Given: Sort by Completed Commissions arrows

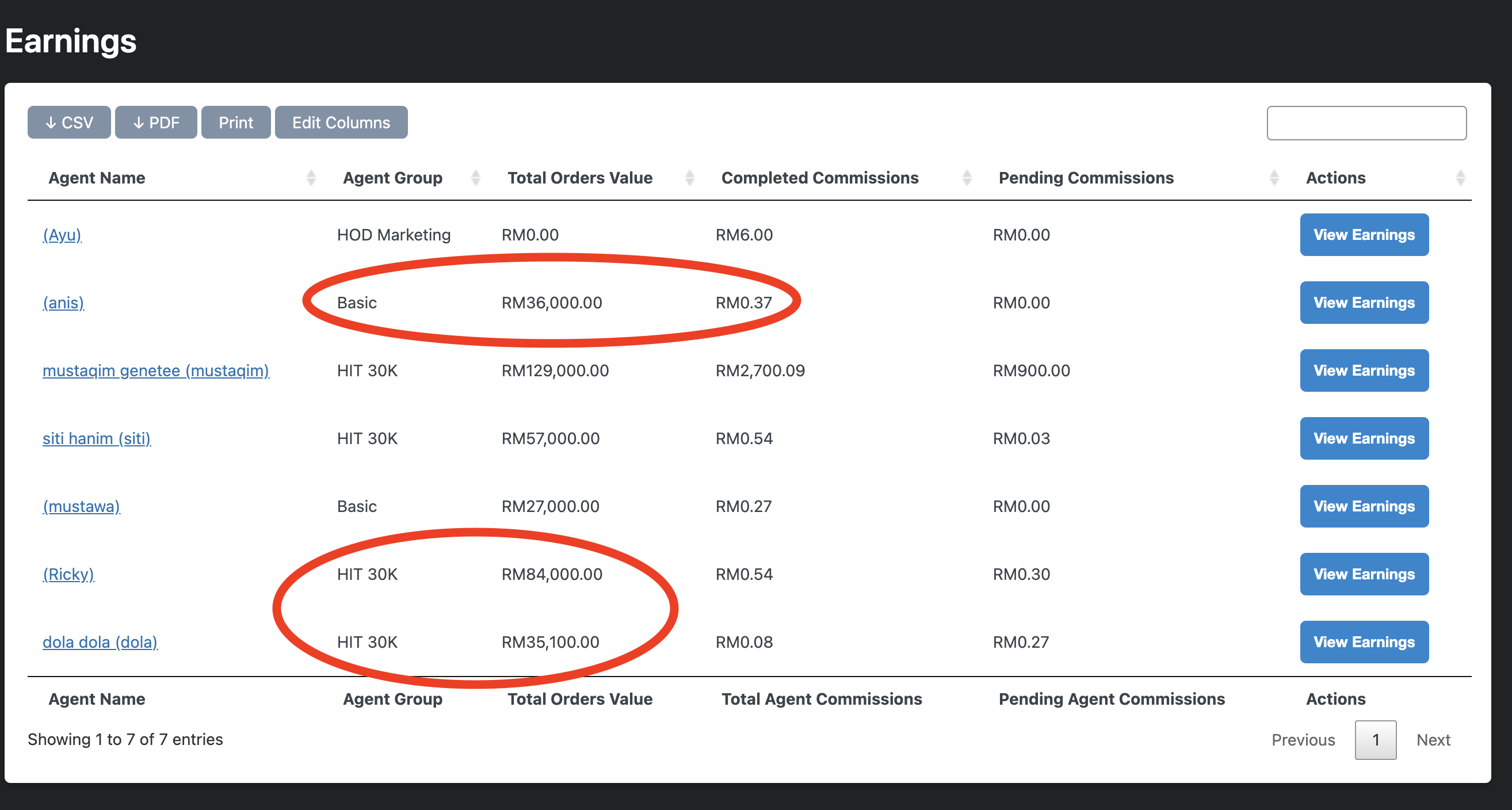Looking at the screenshot, I should pos(967,178).
